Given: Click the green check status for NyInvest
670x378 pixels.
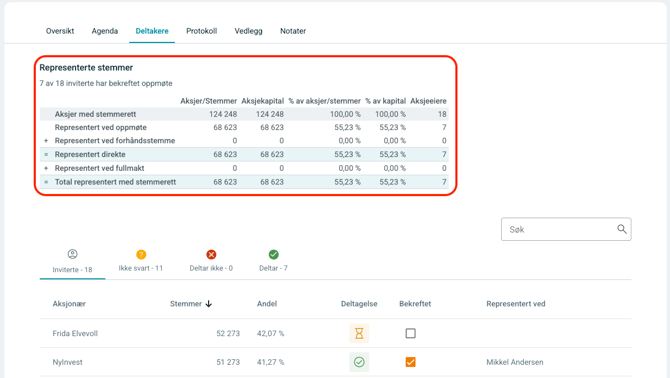Looking at the screenshot, I should point(359,362).
